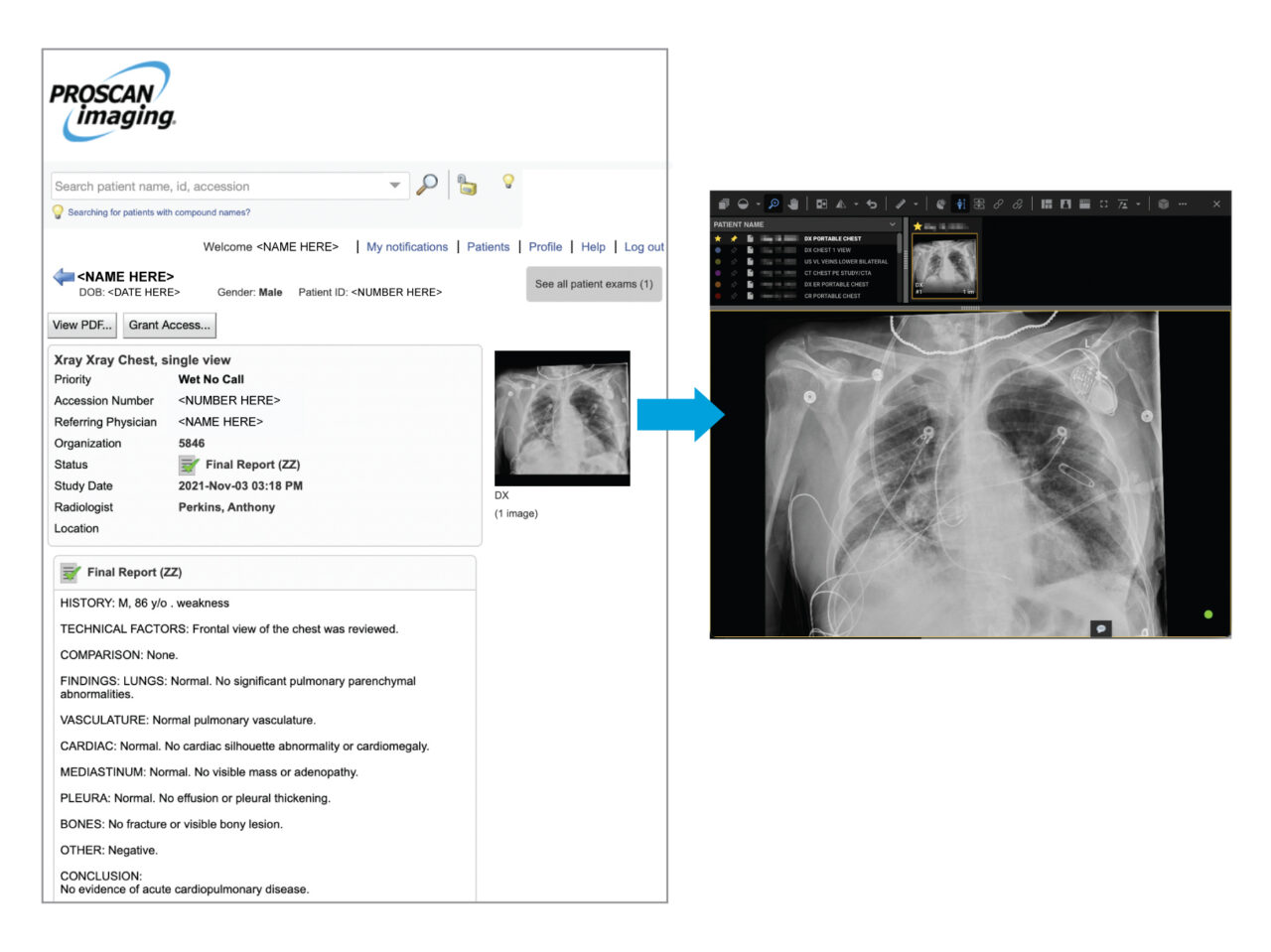Image resolution: width=1271 pixels, height=952 pixels.
Task: Open the Patients menu link
Action: pos(488,247)
